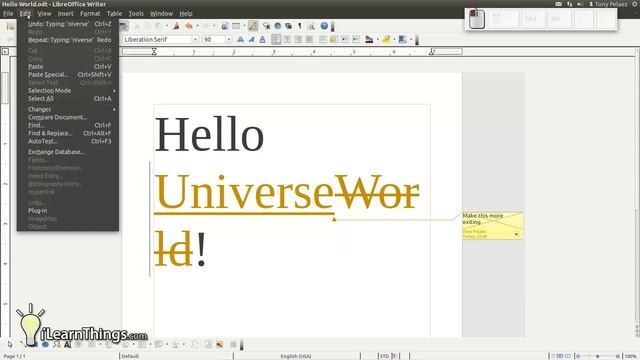Open the Window menu

pos(161,13)
